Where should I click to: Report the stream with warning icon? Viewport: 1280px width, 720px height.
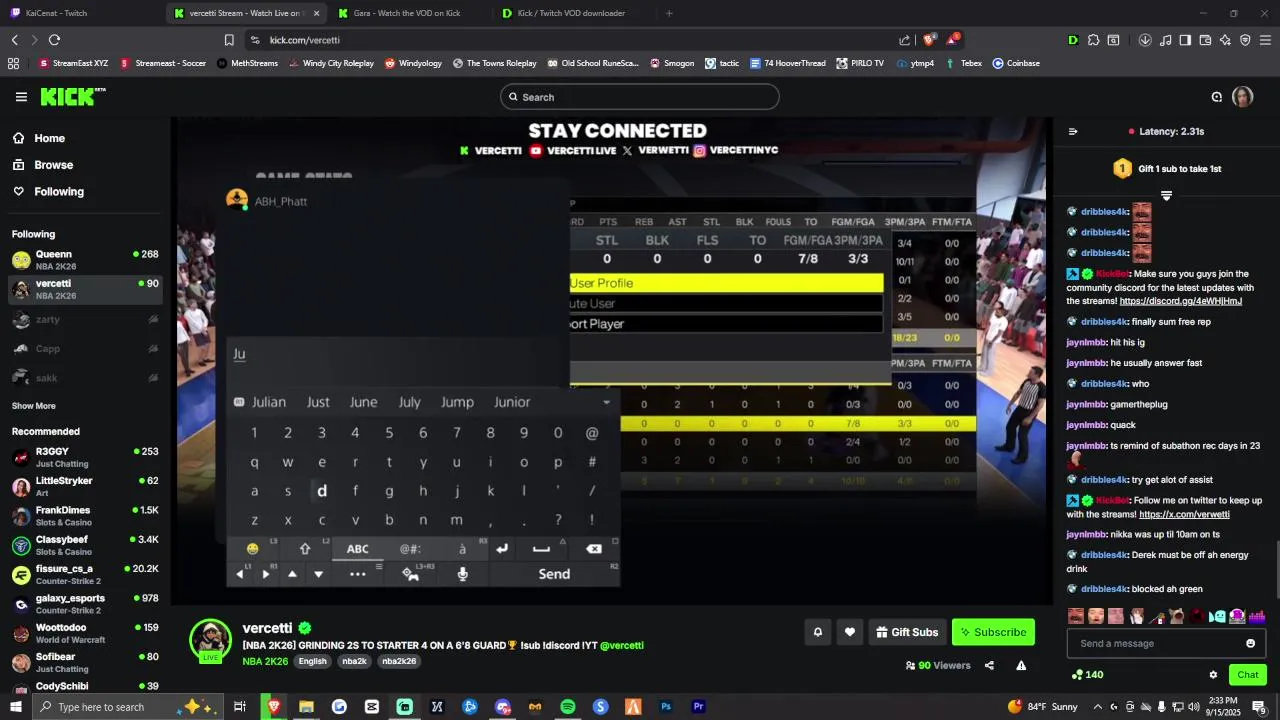pos(1021,665)
